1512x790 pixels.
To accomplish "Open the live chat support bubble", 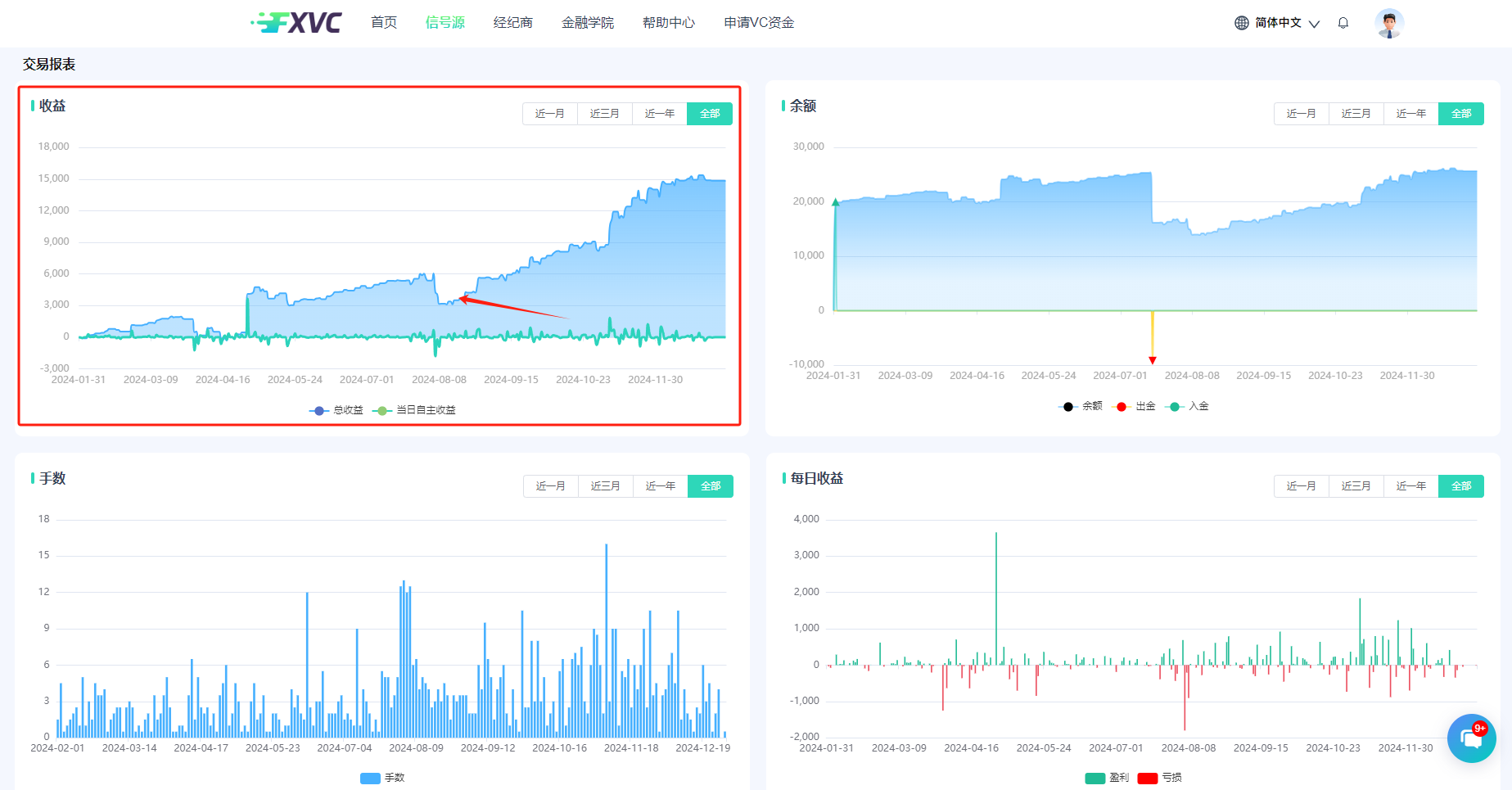I will pyautogui.click(x=1470, y=738).
